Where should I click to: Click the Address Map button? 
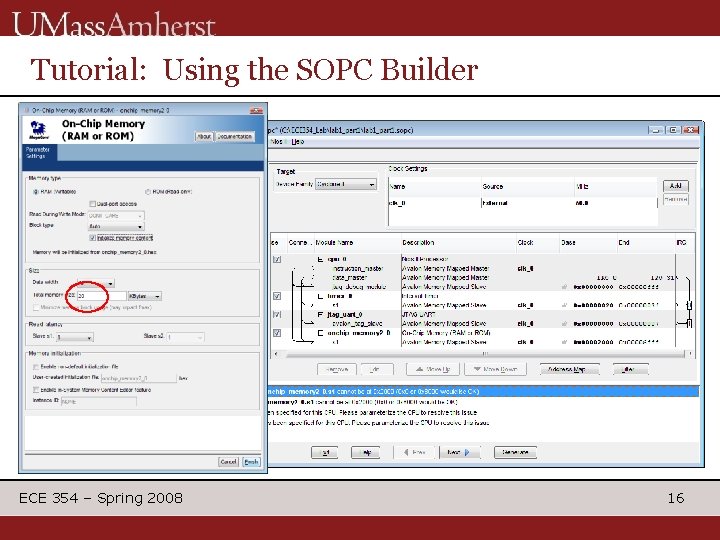tap(569, 369)
